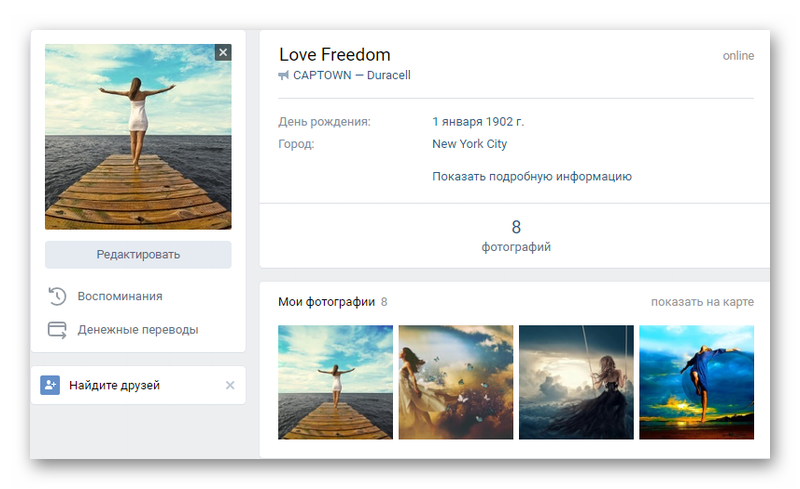Open the Воспоминания clock icon
The image size is (800, 489).
coord(57,297)
